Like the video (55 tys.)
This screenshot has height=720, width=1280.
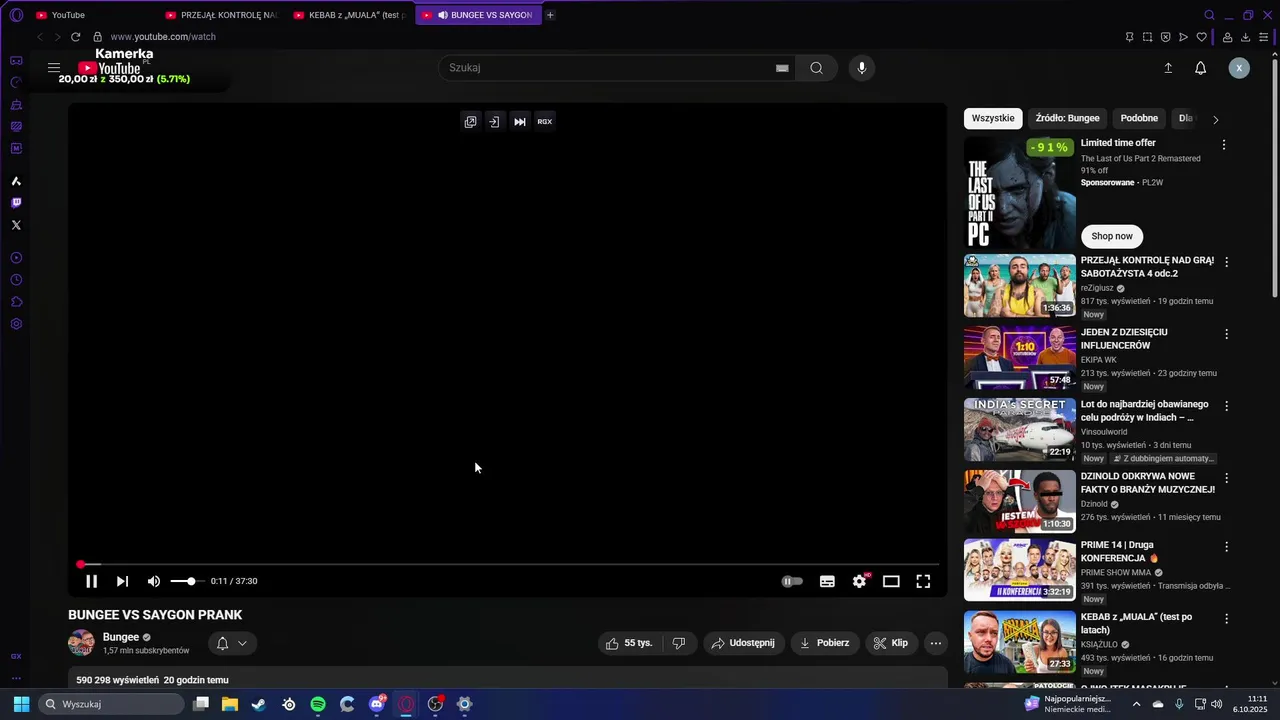629,643
